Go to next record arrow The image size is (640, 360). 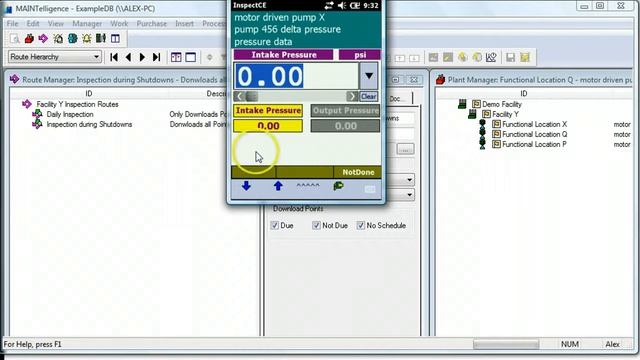coord(142,57)
